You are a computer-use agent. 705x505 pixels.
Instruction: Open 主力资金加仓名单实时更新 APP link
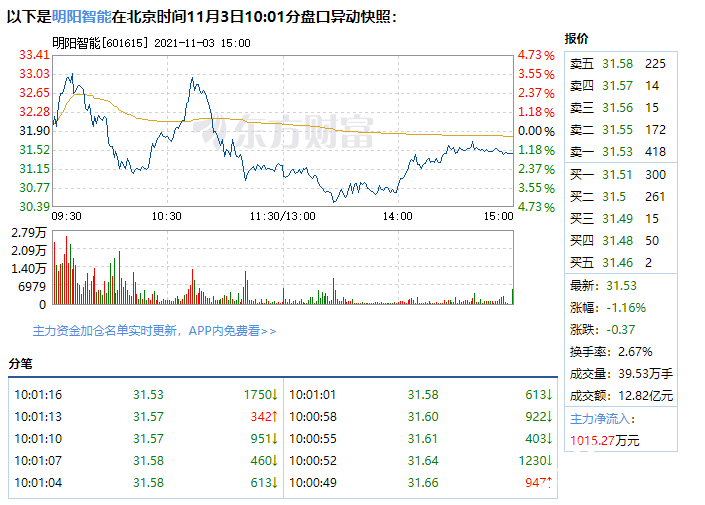(154, 331)
